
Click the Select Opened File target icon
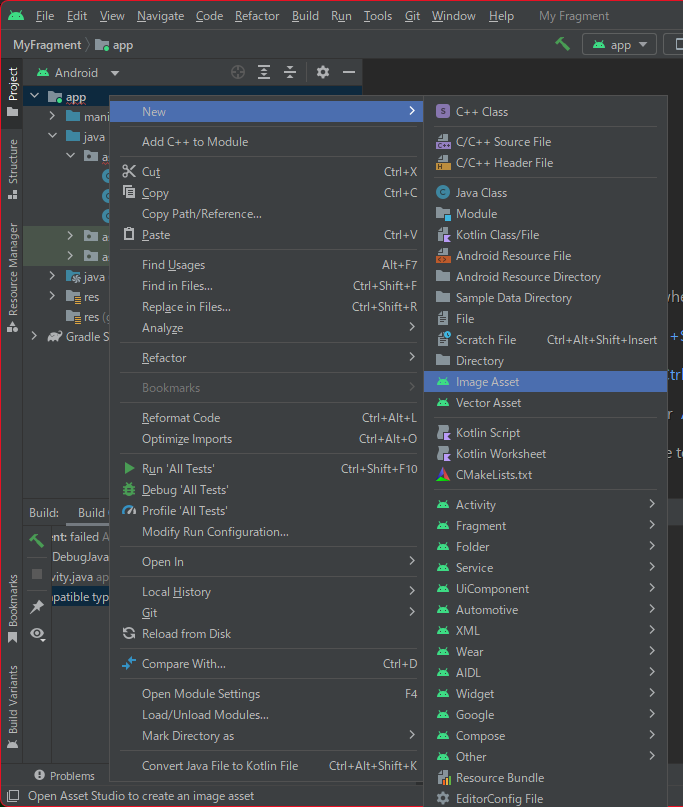click(x=237, y=72)
